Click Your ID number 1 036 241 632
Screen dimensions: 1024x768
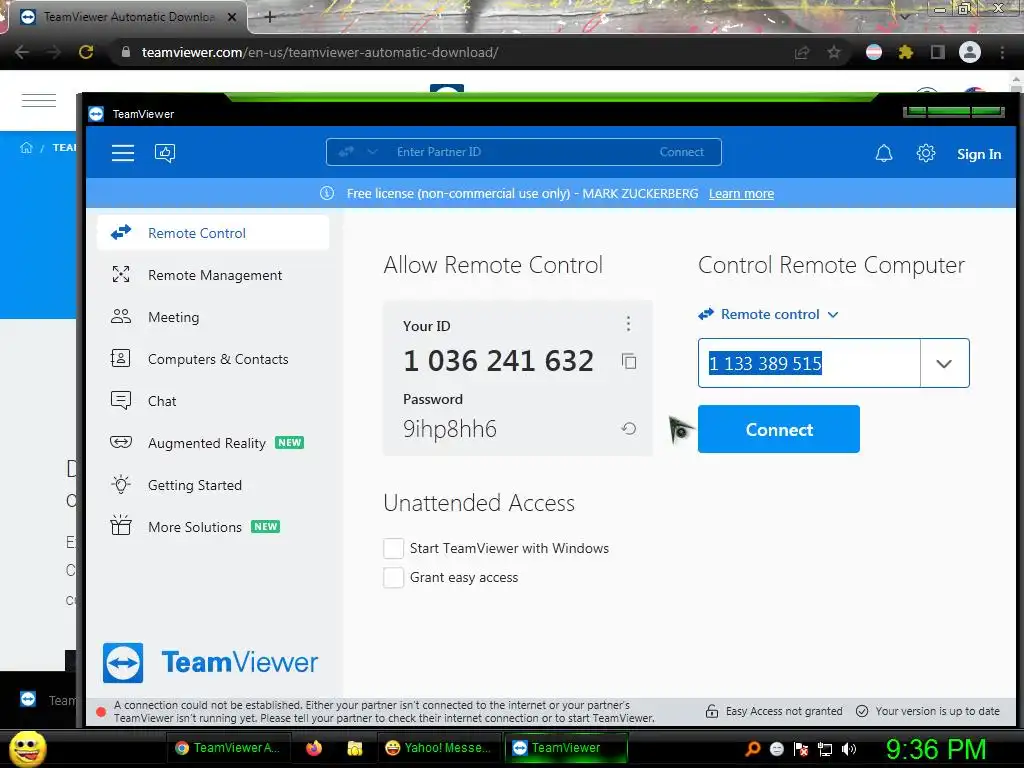499,360
